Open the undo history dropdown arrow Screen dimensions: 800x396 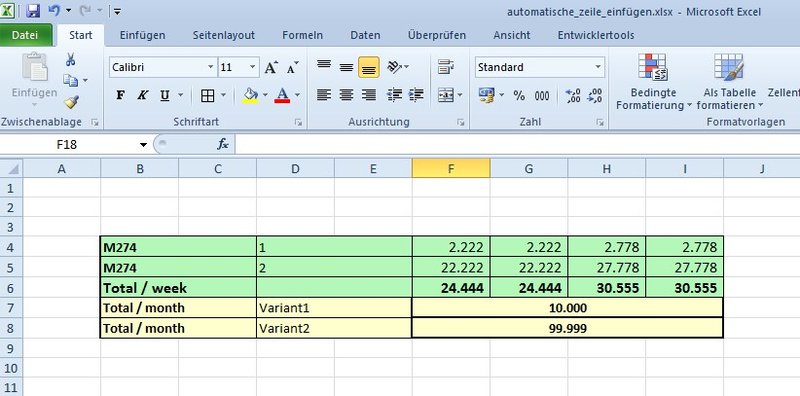[68, 10]
